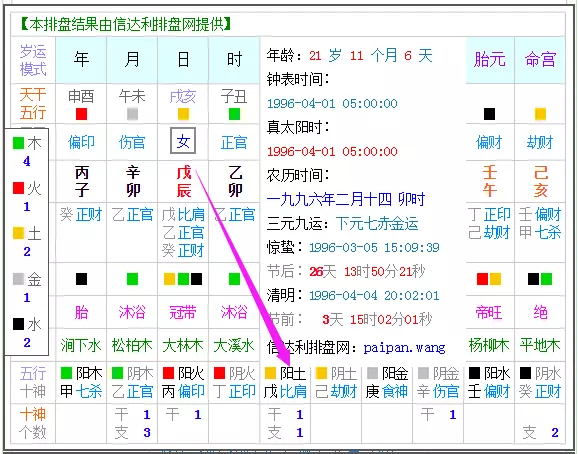The image size is (578, 454).
Task: Select the 年 pillar header
Action: click(x=81, y=59)
